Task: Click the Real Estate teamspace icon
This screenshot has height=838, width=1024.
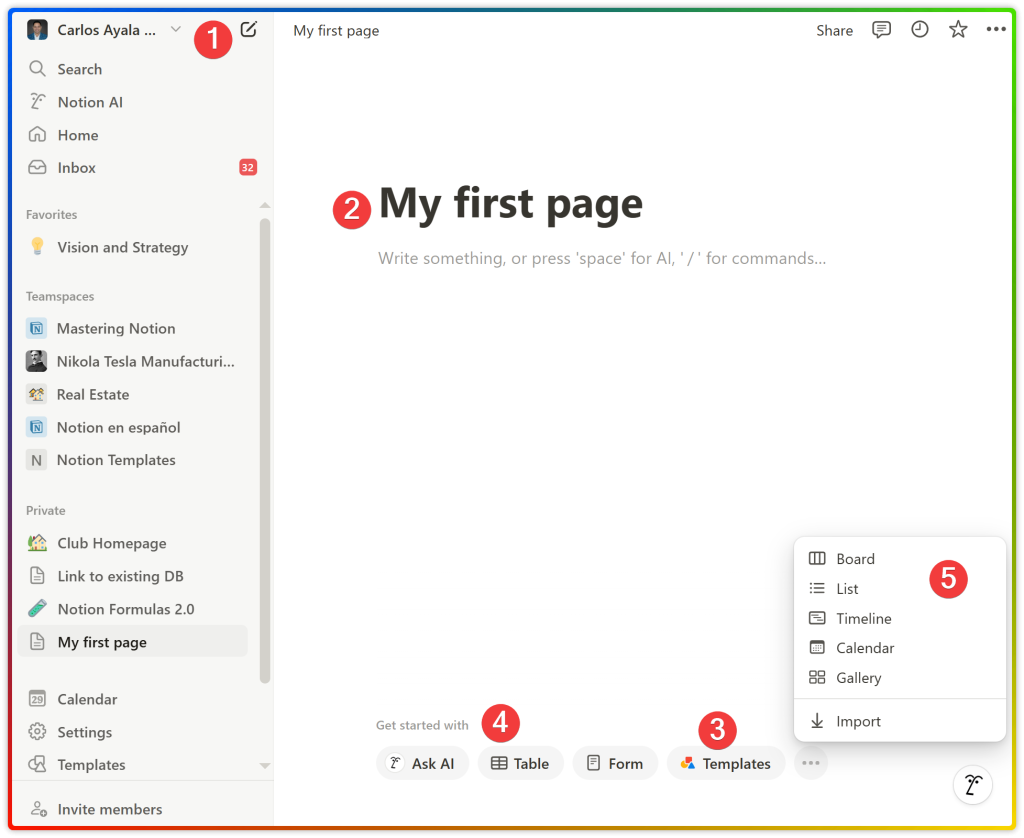Action: [37, 394]
